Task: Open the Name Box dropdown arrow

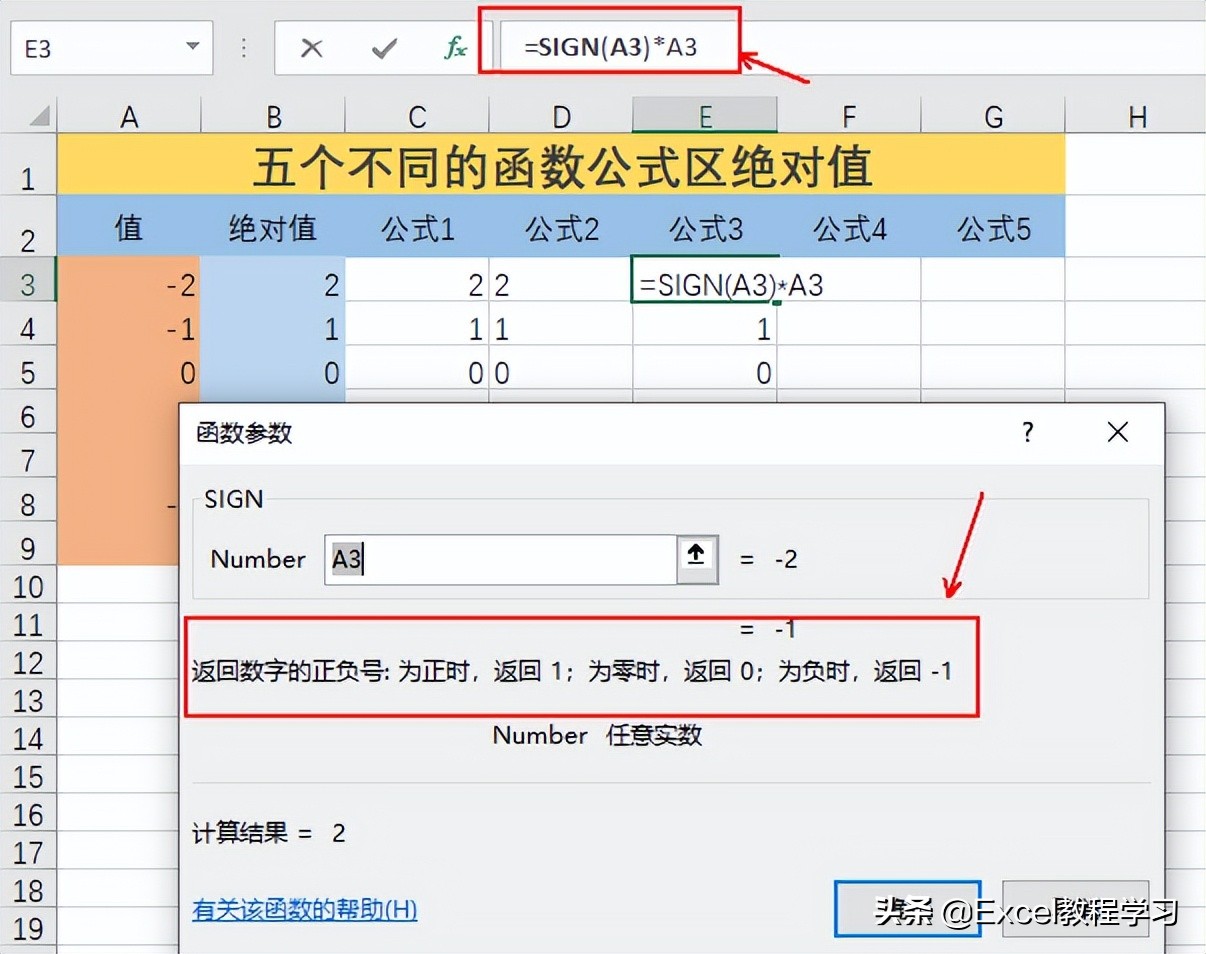Action: (192, 48)
